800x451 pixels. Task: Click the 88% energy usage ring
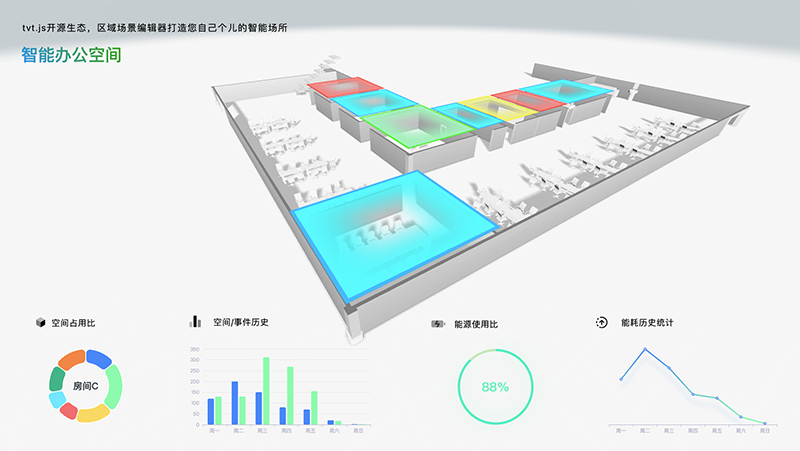point(495,386)
